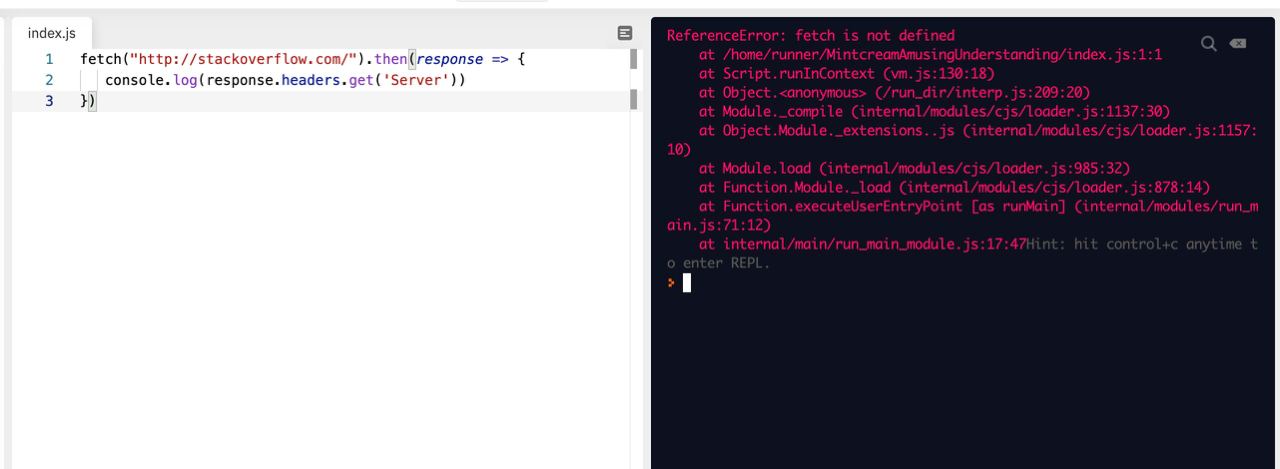The height and width of the screenshot is (469, 1280).
Task: Click the "fetch" call in line 1
Action: pos(100,59)
